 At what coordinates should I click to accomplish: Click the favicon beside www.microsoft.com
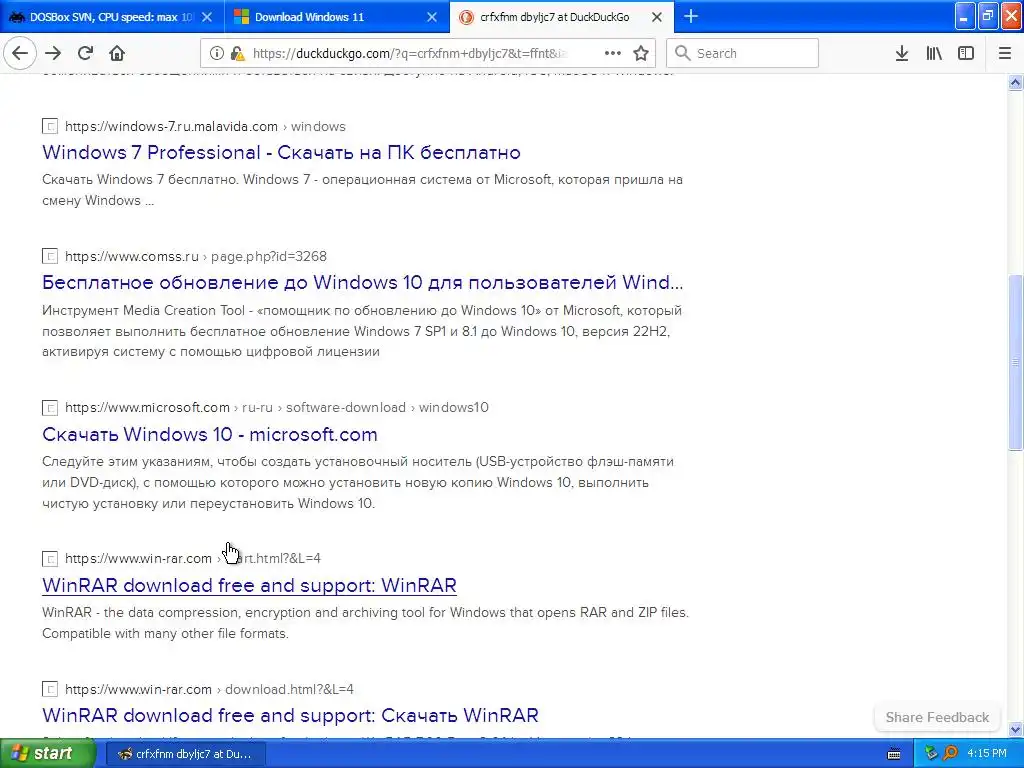(x=50, y=408)
